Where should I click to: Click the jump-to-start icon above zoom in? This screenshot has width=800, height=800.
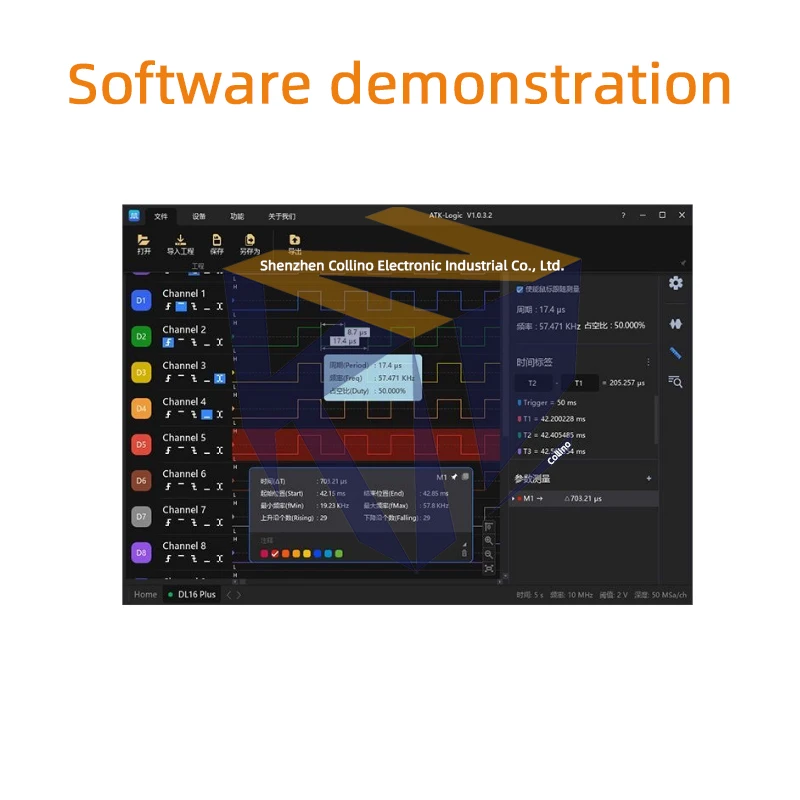tap(489, 527)
